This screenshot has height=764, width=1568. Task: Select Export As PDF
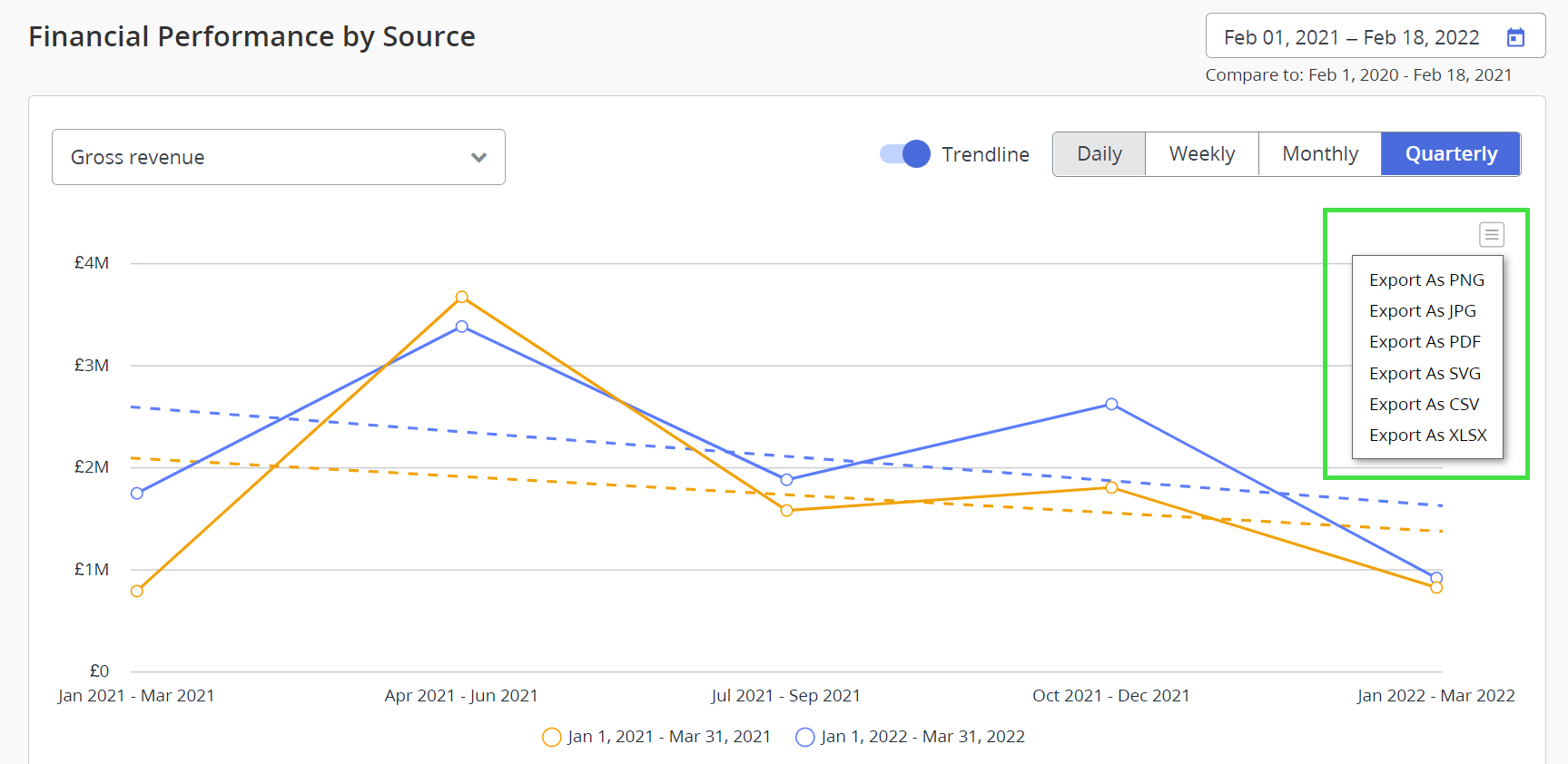click(x=1425, y=342)
